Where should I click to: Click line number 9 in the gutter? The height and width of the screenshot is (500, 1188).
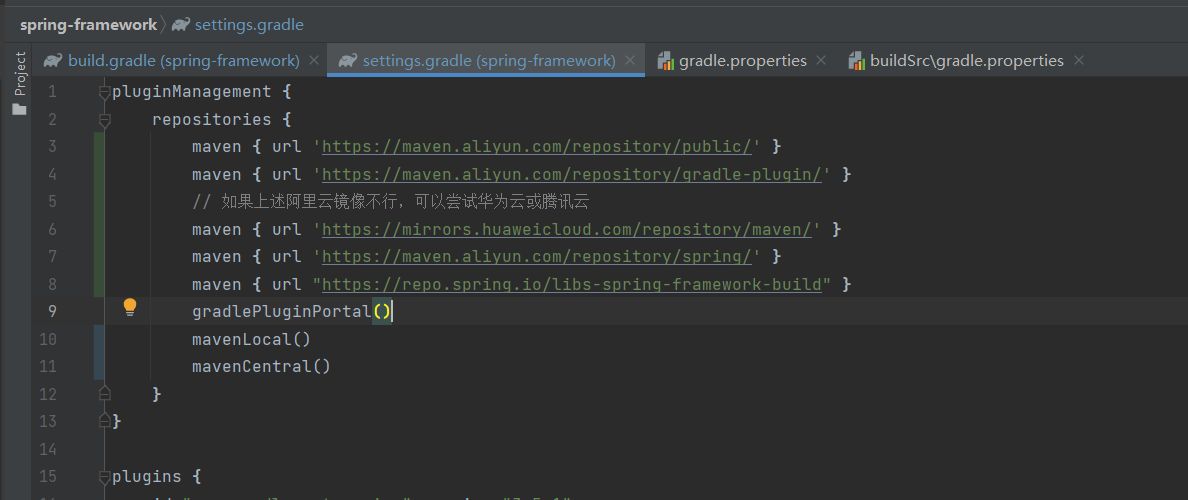[52, 311]
